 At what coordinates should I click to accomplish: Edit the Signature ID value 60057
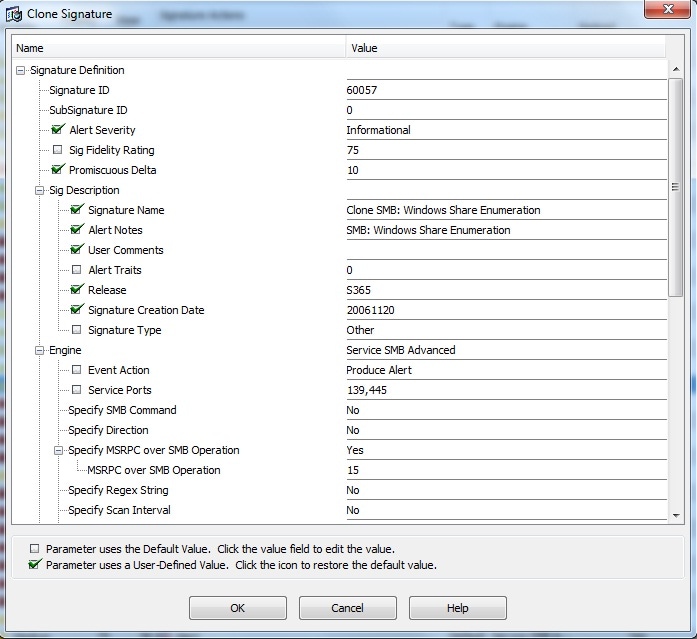point(506,90)
